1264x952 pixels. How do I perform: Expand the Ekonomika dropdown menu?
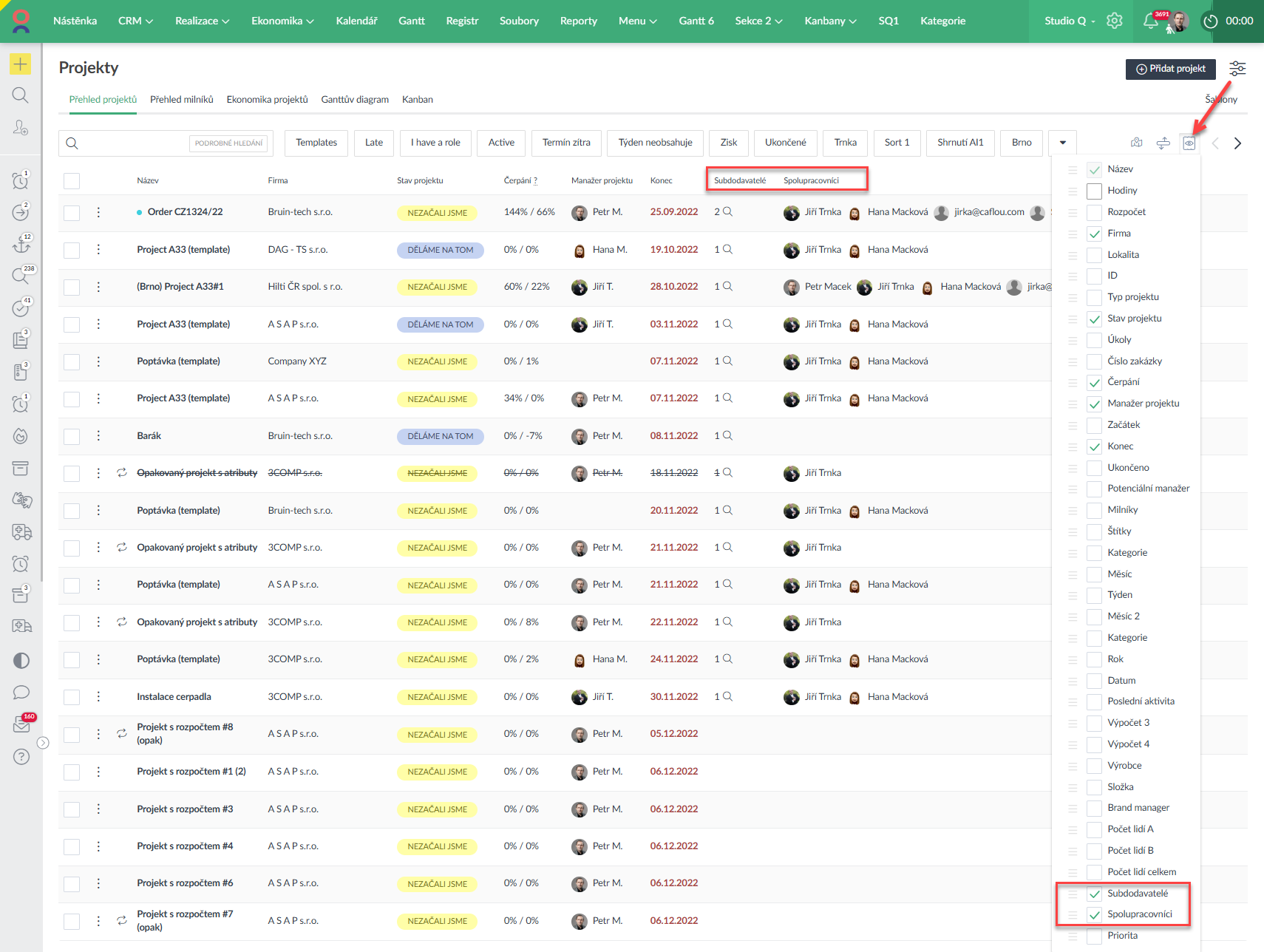pos(282,21)
